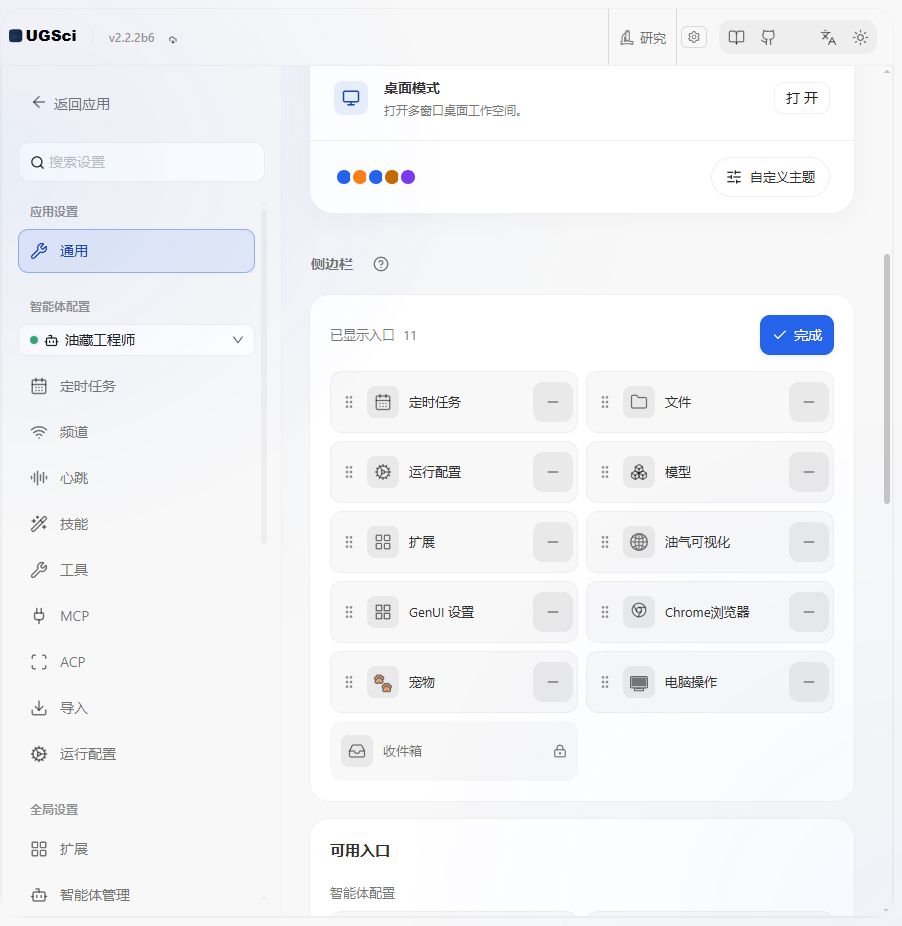Image resolution: width=902 pixels, height=926 pixels.
Task: Open 频道 in left sidebar
Action: pos(136,432)
